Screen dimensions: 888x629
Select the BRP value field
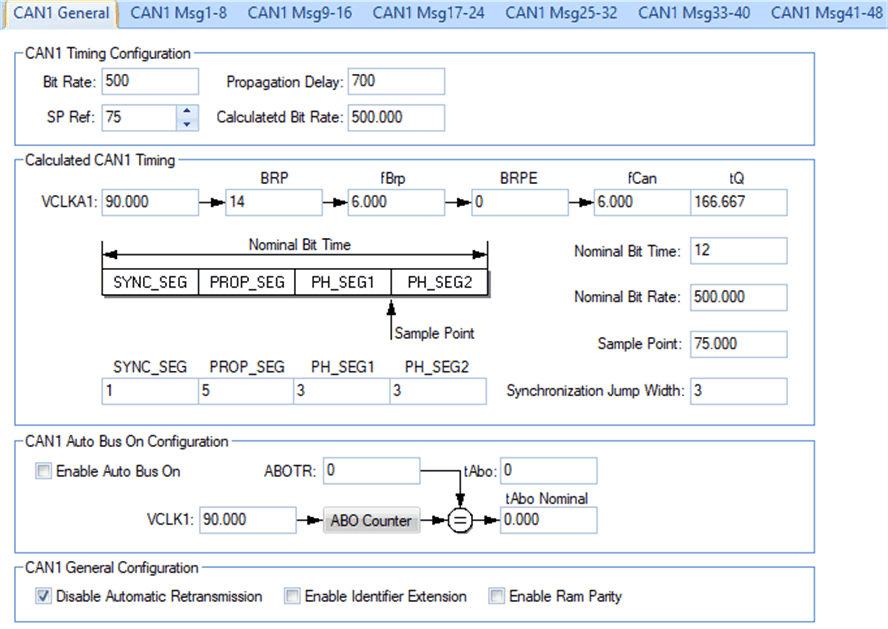point(273,202)
